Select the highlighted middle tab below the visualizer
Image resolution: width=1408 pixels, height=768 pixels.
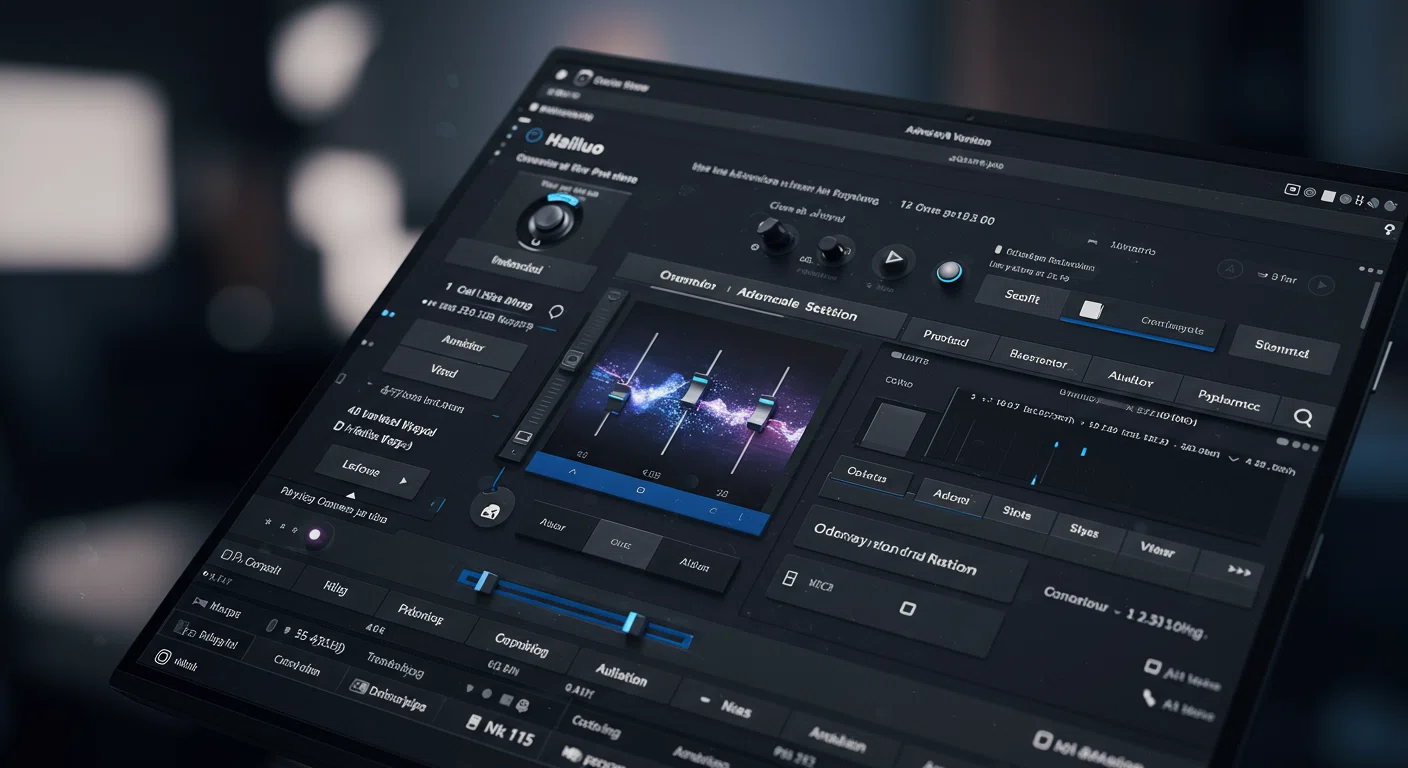[x=621, y=543]
